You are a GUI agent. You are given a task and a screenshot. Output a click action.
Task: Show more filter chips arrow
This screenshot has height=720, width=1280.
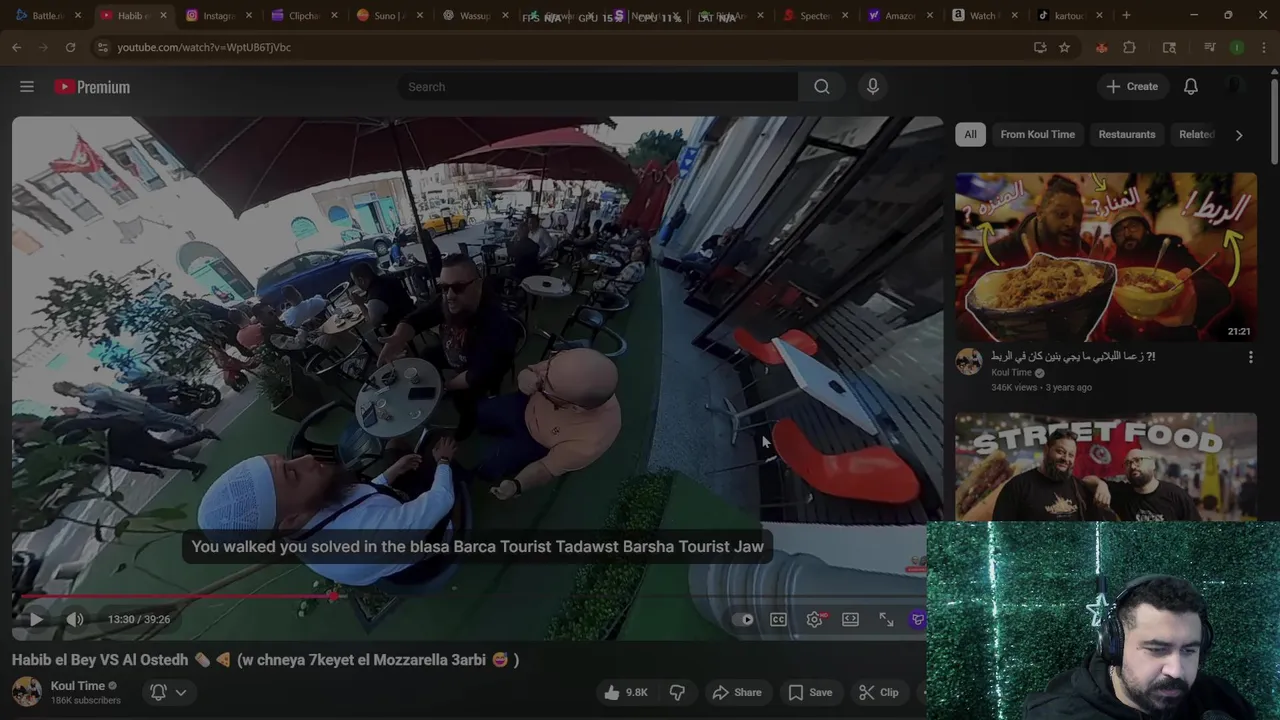pyautogui.click(x=1239, y=135)
